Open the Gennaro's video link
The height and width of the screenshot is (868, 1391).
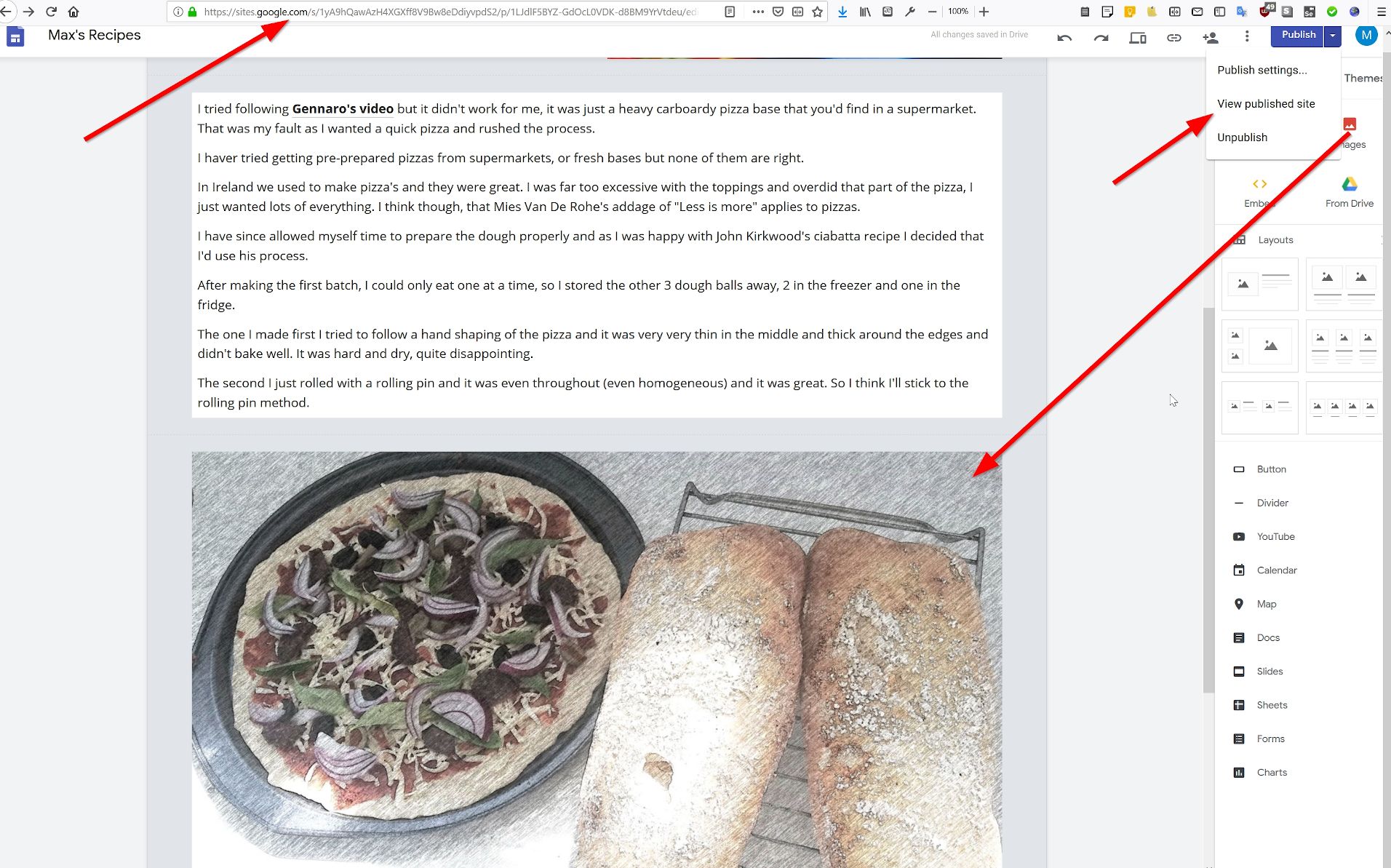click(x=343, y=109)
